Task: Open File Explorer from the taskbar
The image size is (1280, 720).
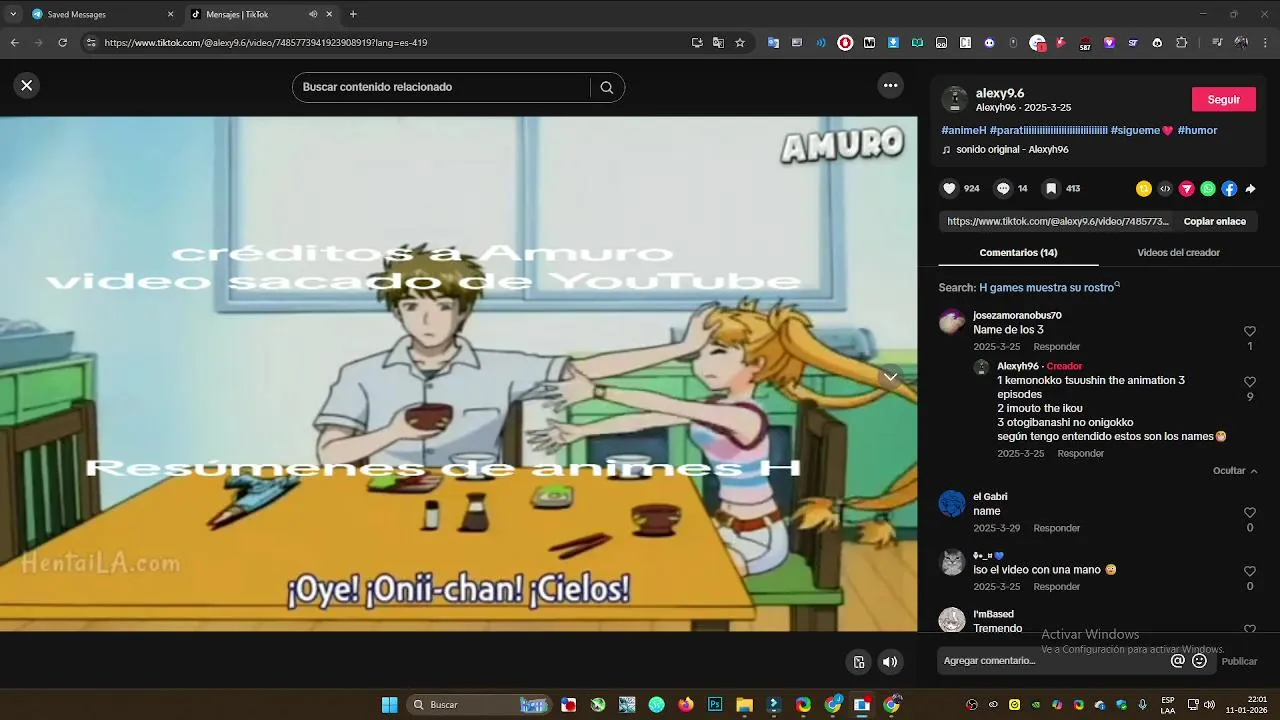Action: tap(744, 705)
